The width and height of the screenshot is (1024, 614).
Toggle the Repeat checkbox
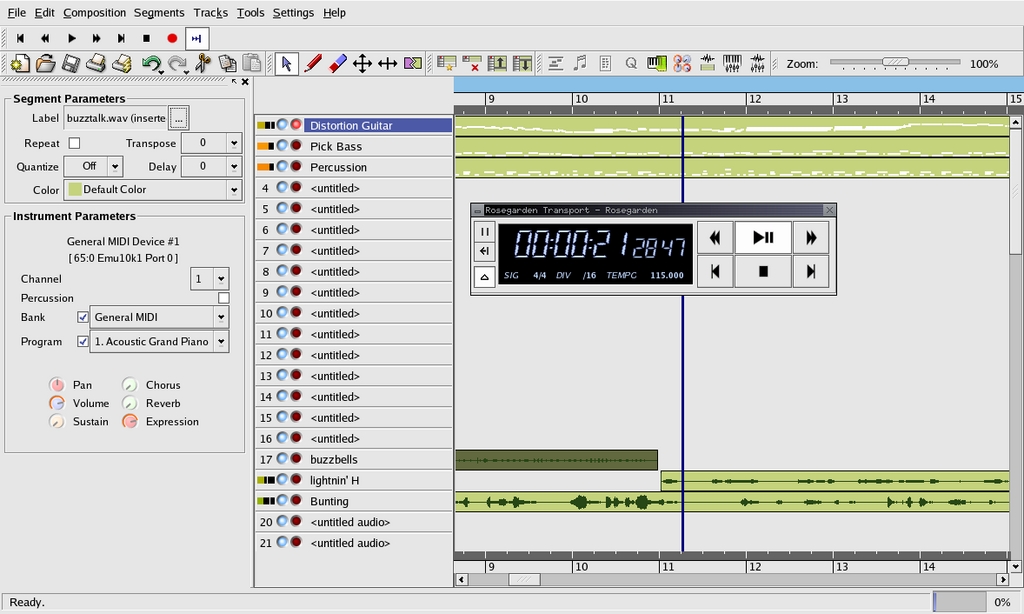[x=74, y=143]
